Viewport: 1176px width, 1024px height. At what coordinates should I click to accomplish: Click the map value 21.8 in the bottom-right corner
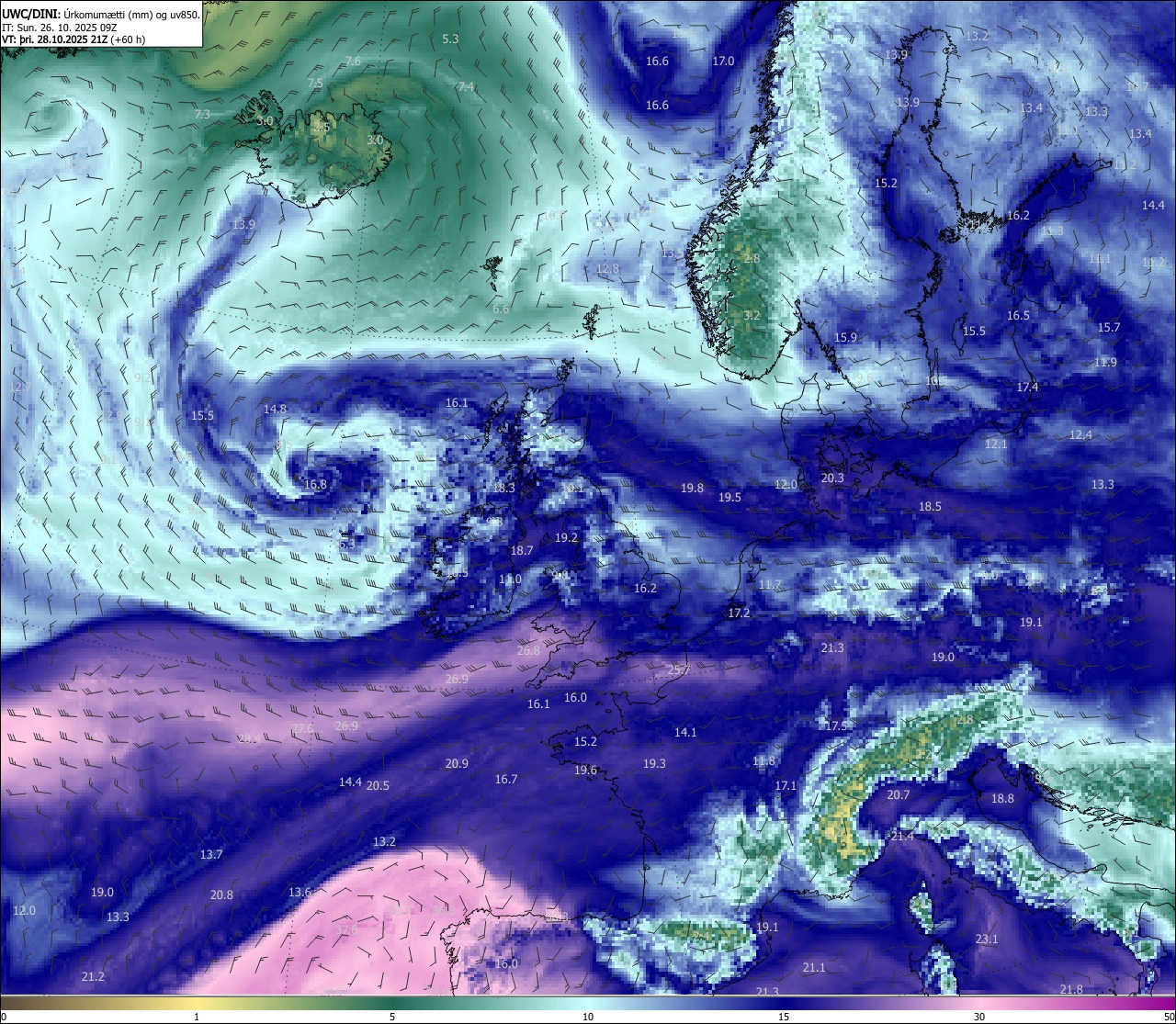[x=1071, y=989]
